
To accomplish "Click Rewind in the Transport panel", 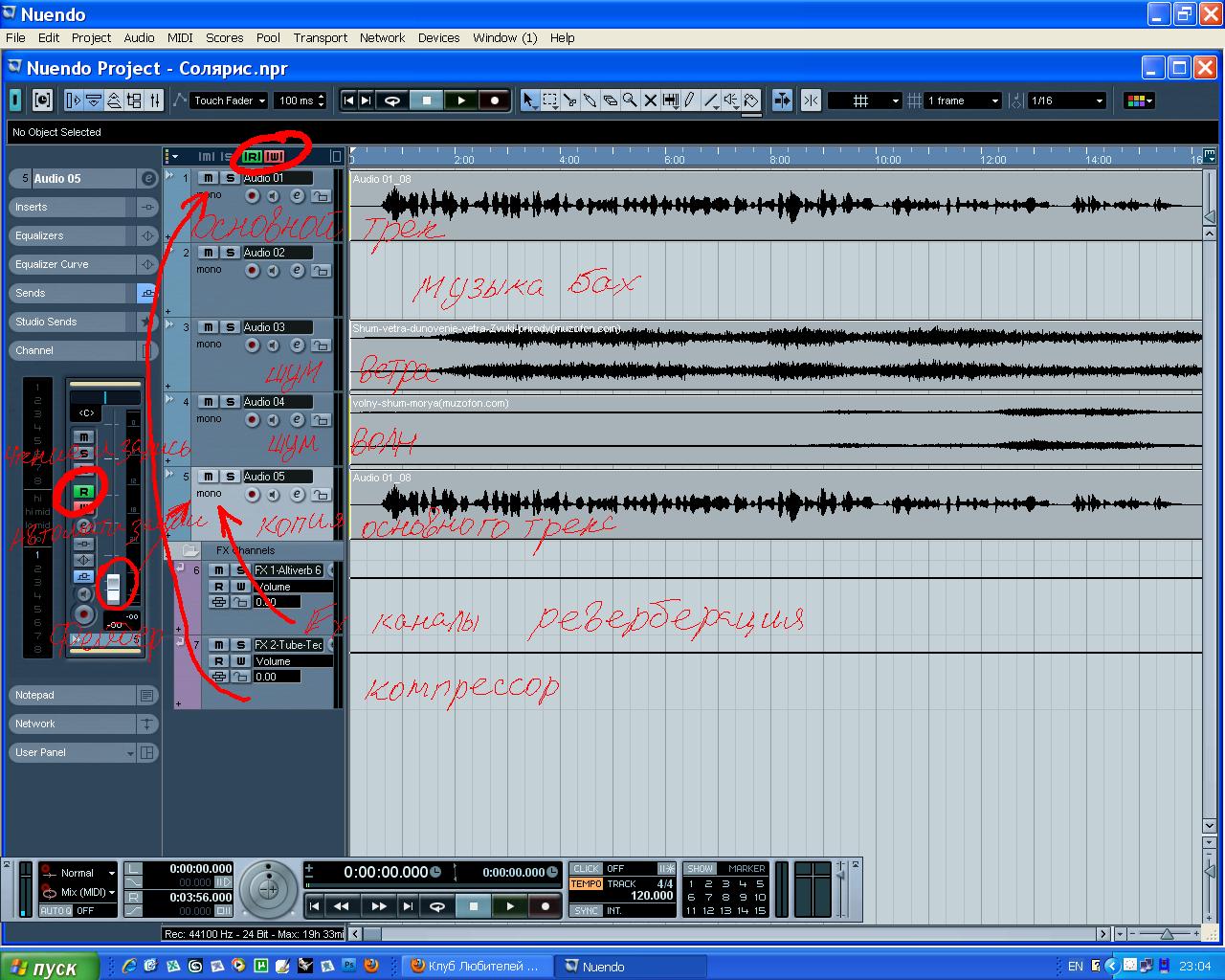I will tap(342, 905).
